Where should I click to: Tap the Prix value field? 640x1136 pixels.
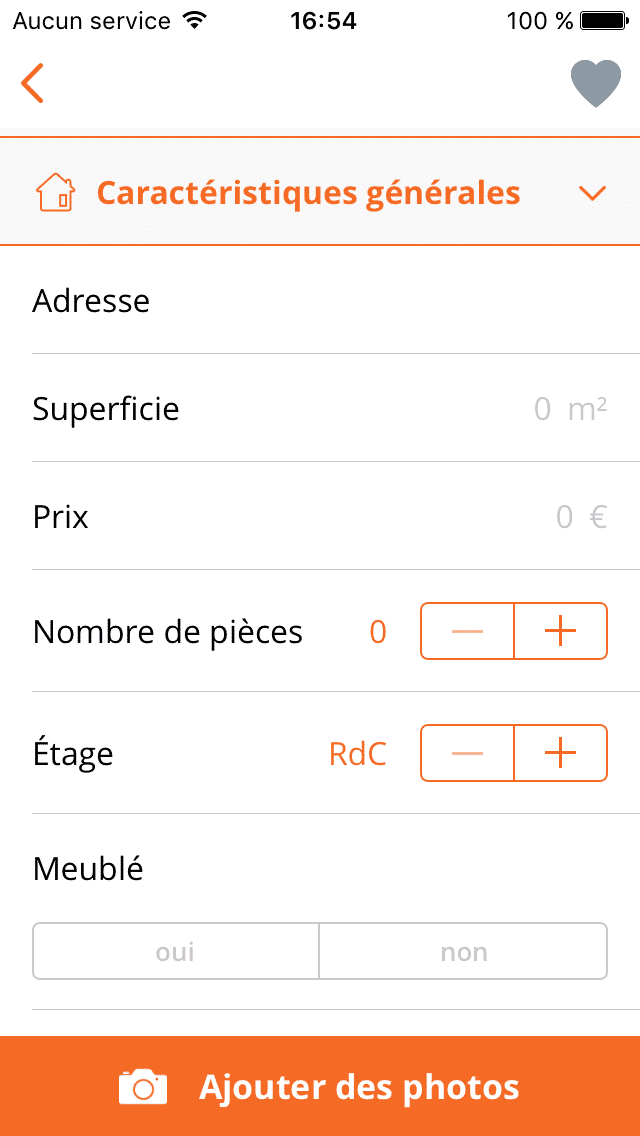tap(564, 517)
